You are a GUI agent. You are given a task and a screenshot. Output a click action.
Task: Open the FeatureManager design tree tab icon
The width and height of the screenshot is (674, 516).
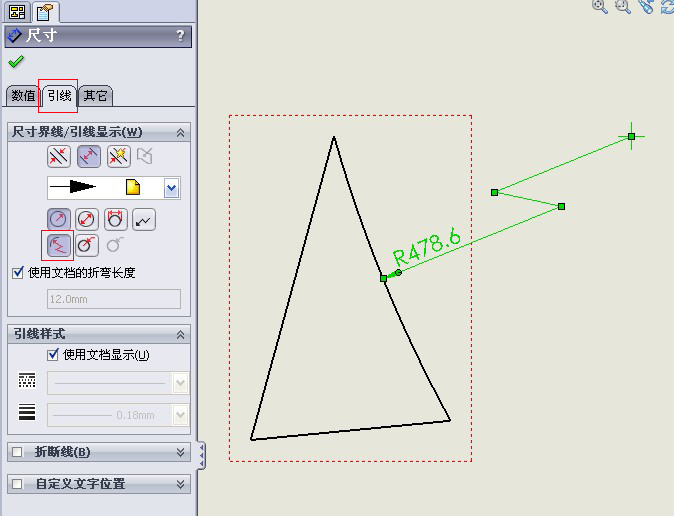tap(17, 12)
